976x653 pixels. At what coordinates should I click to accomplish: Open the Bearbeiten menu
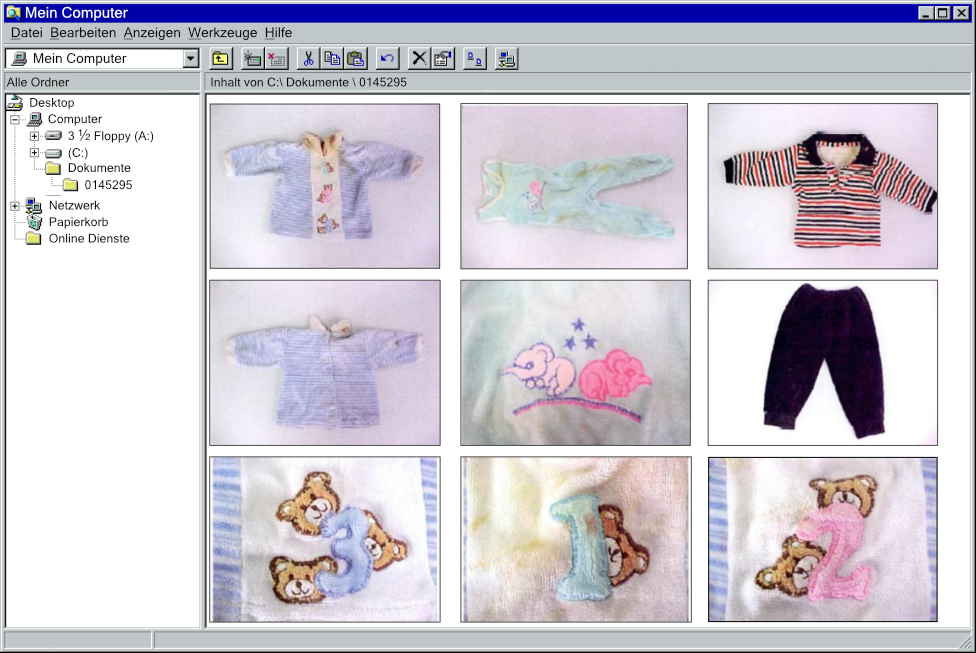[x=82, y=33]
